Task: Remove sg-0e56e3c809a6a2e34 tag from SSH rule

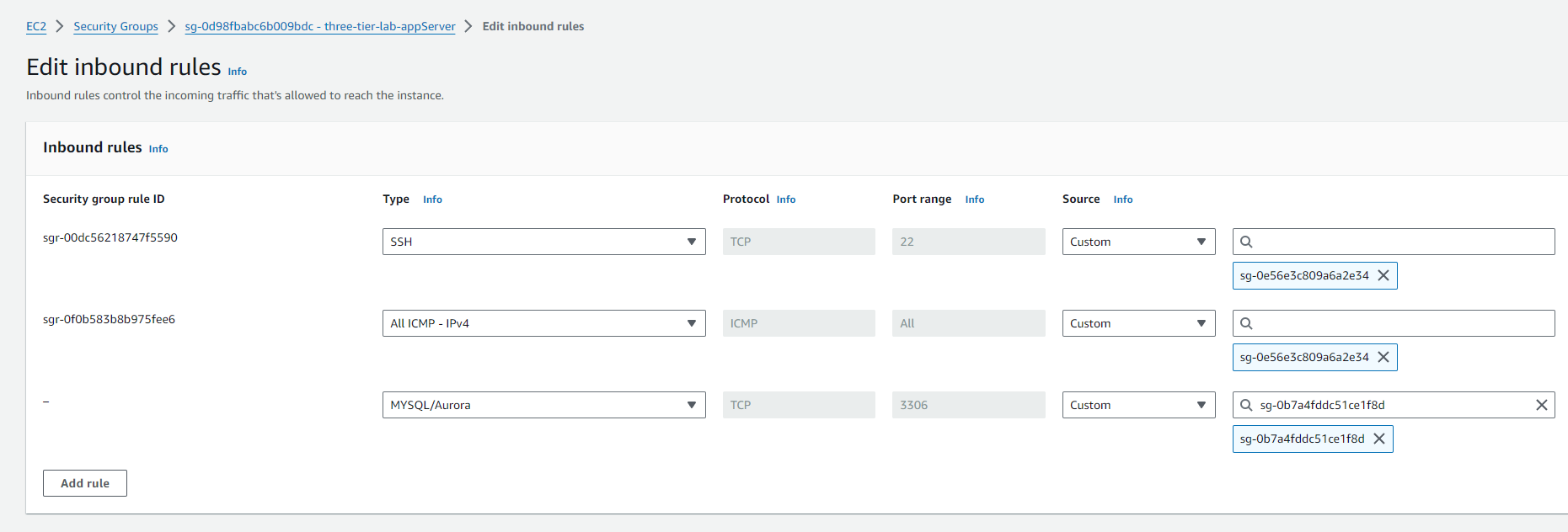Action: coord(1383,275)
